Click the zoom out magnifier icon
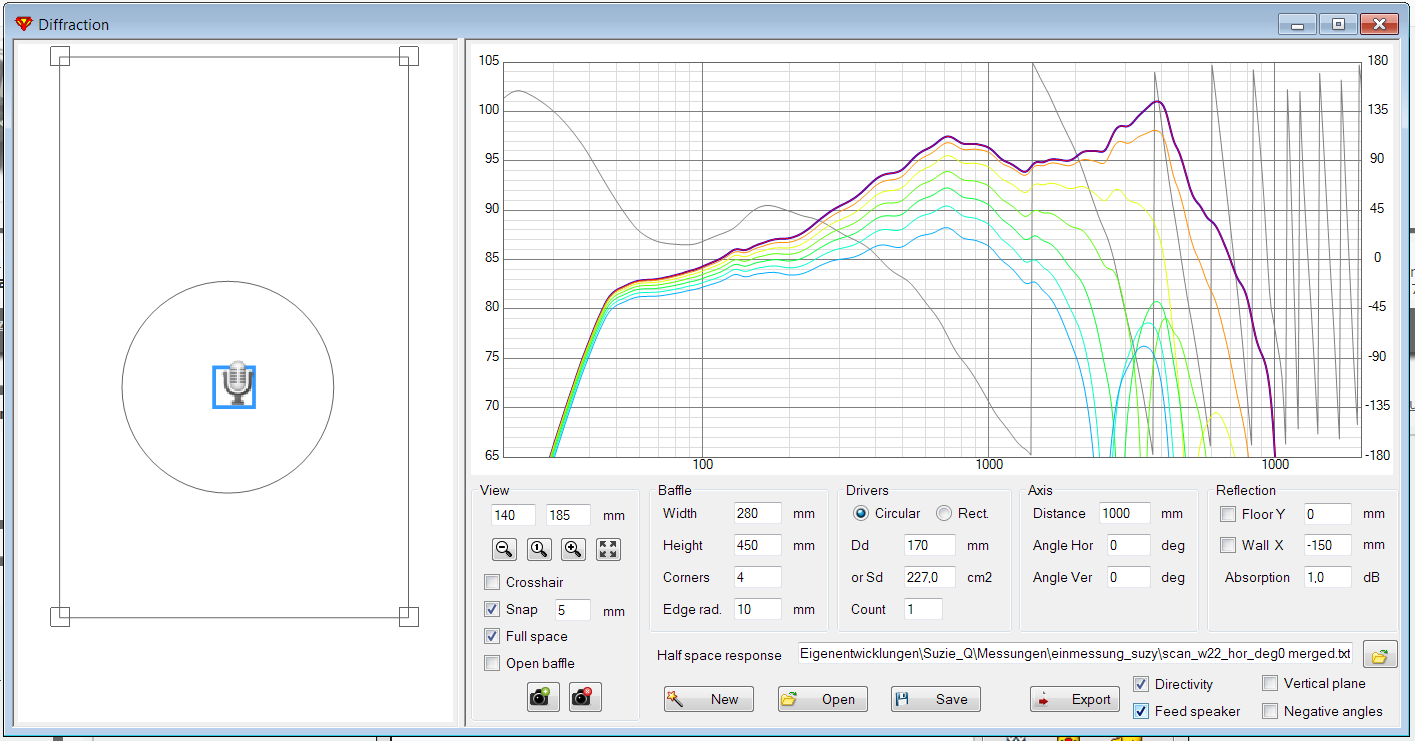Image resolution: width=1415 pixels, height=741 pixels. point(505,548)
